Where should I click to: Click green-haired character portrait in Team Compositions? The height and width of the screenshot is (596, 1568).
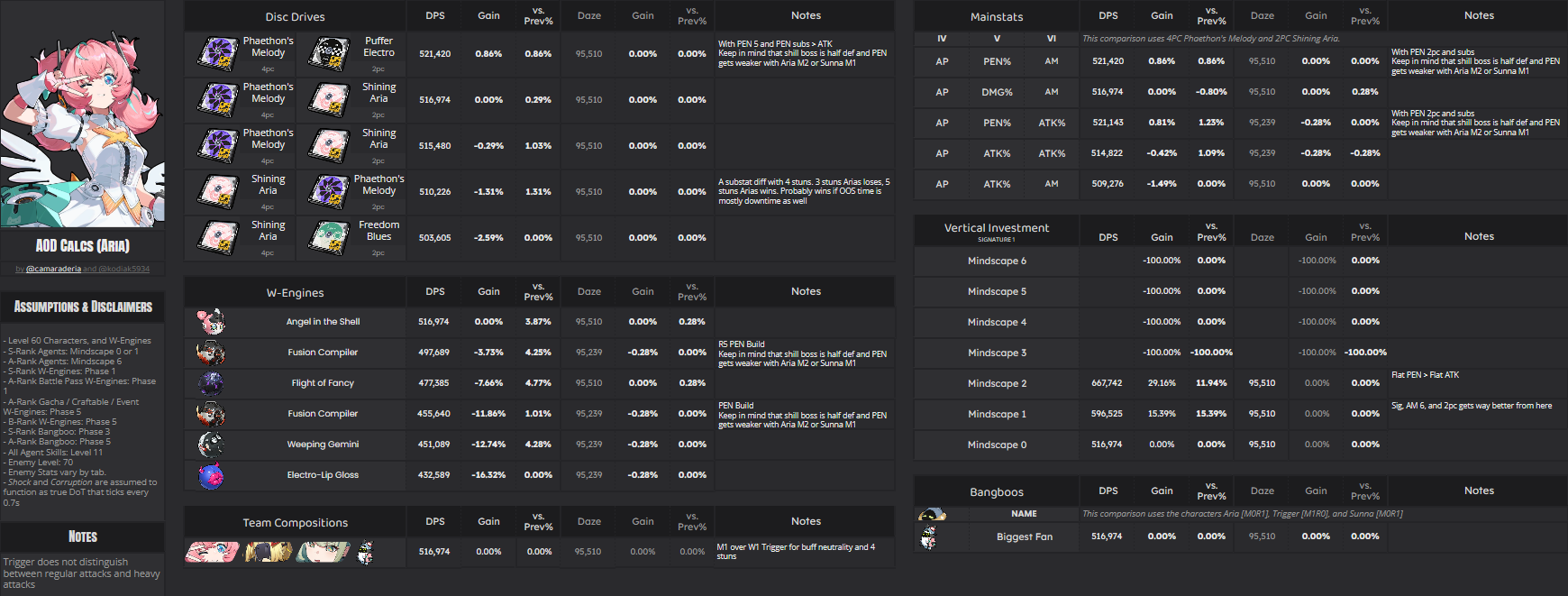(x=324, y=552)
